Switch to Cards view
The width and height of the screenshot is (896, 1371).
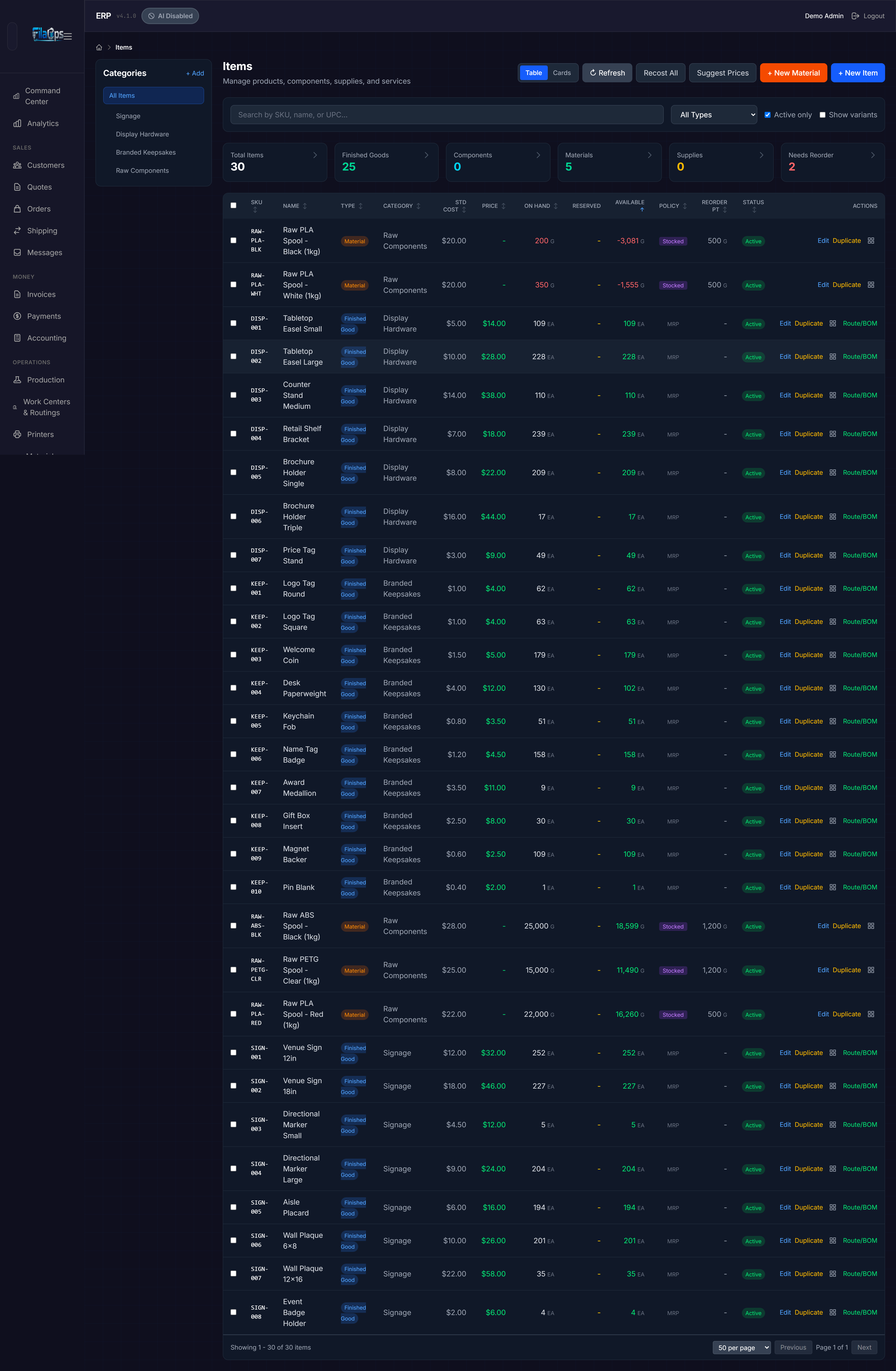[x=562, y=73]
